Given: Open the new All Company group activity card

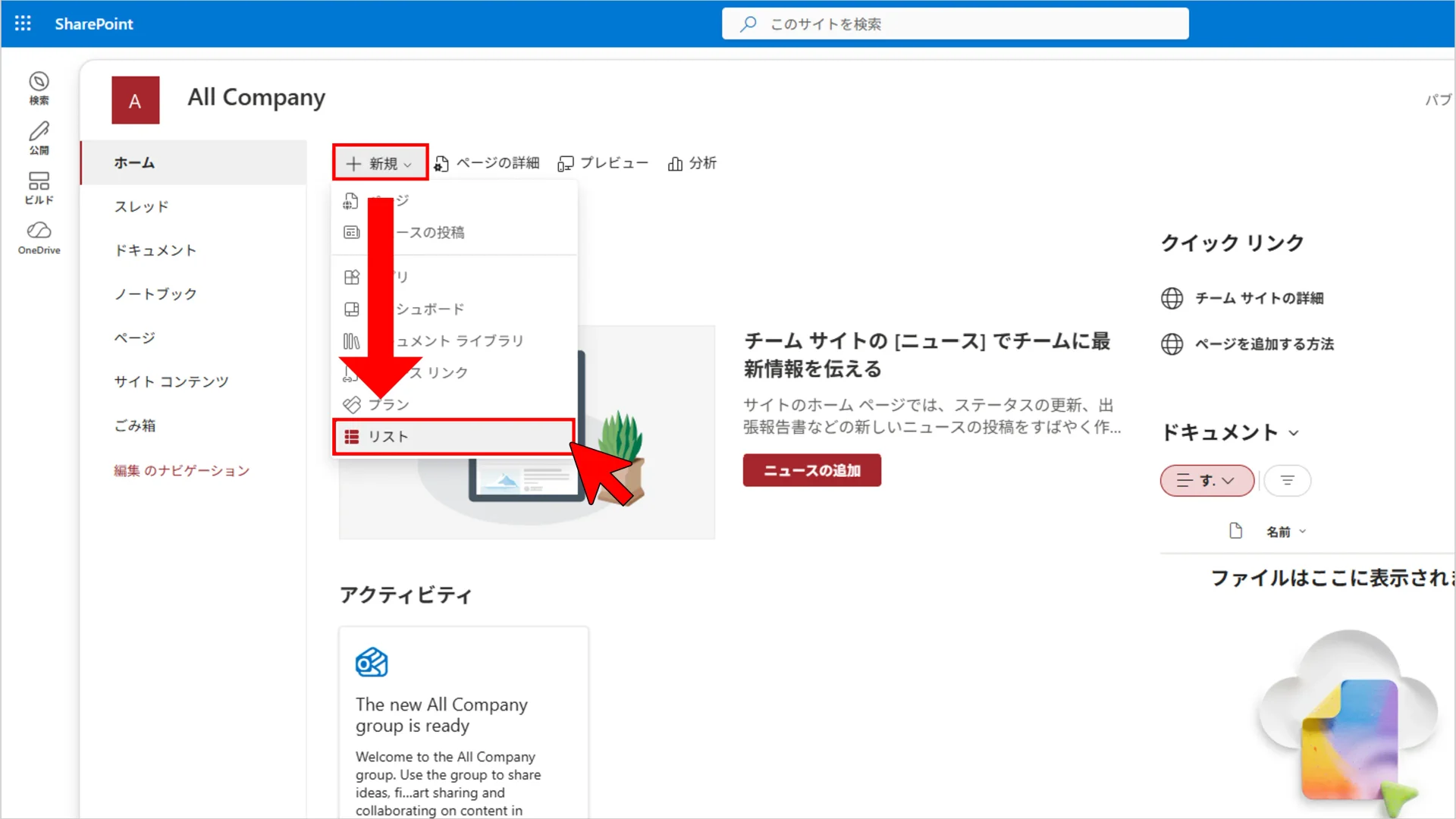Looking at the screenshot, I should [x=463, y=722].
